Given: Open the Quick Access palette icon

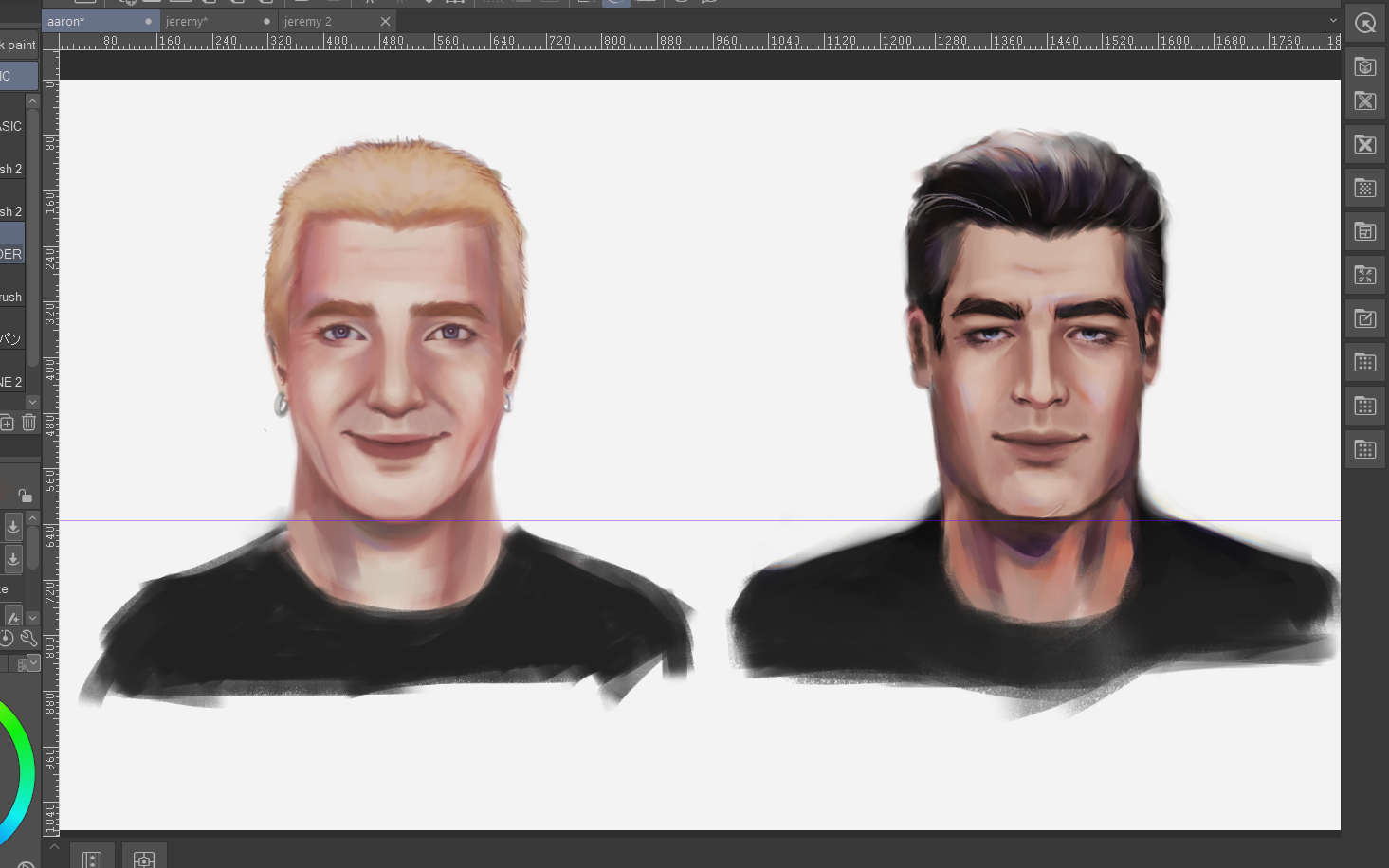Looking at the screenshot, I should [1364, 24].
